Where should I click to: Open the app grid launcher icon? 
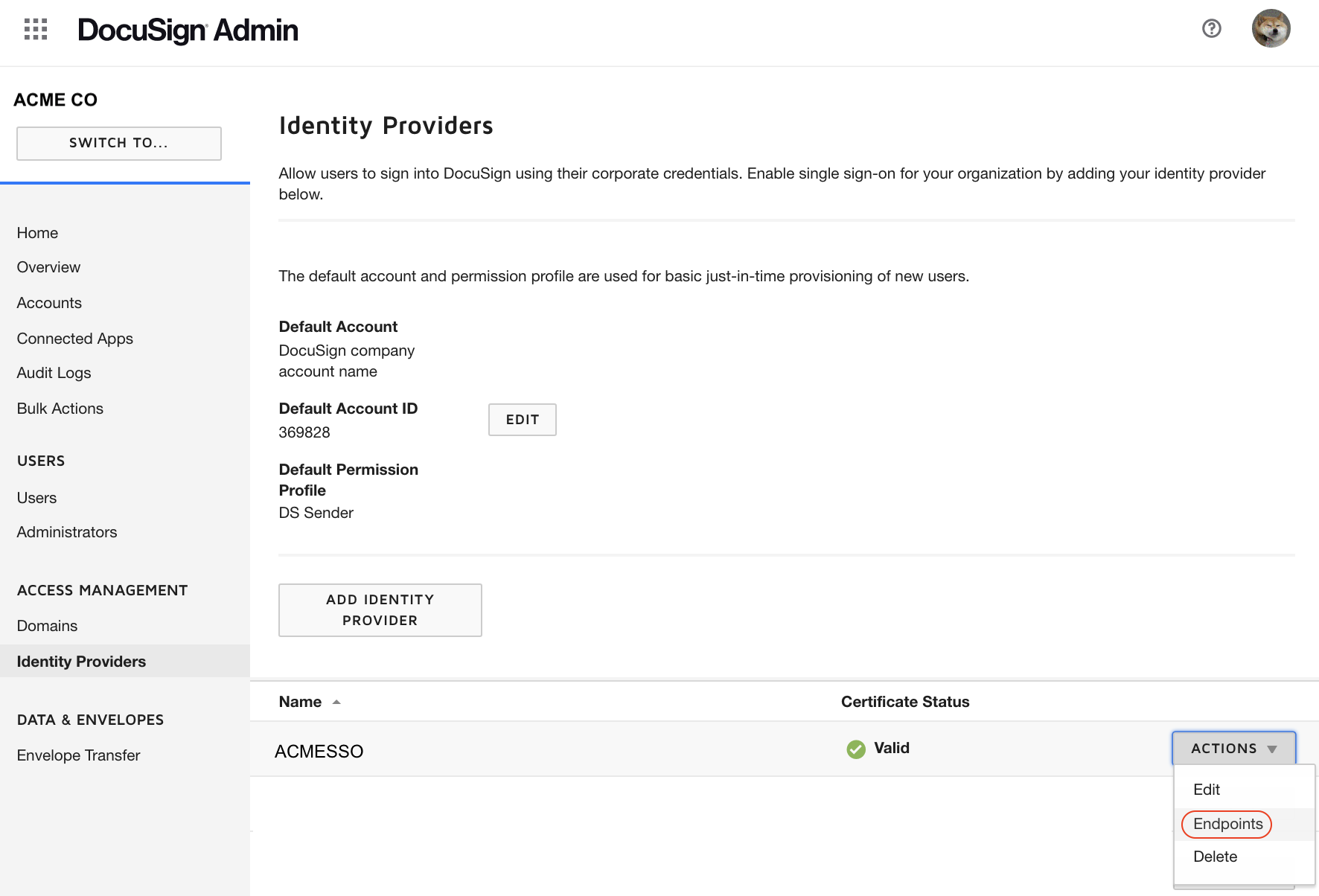[x=34, y=29]
